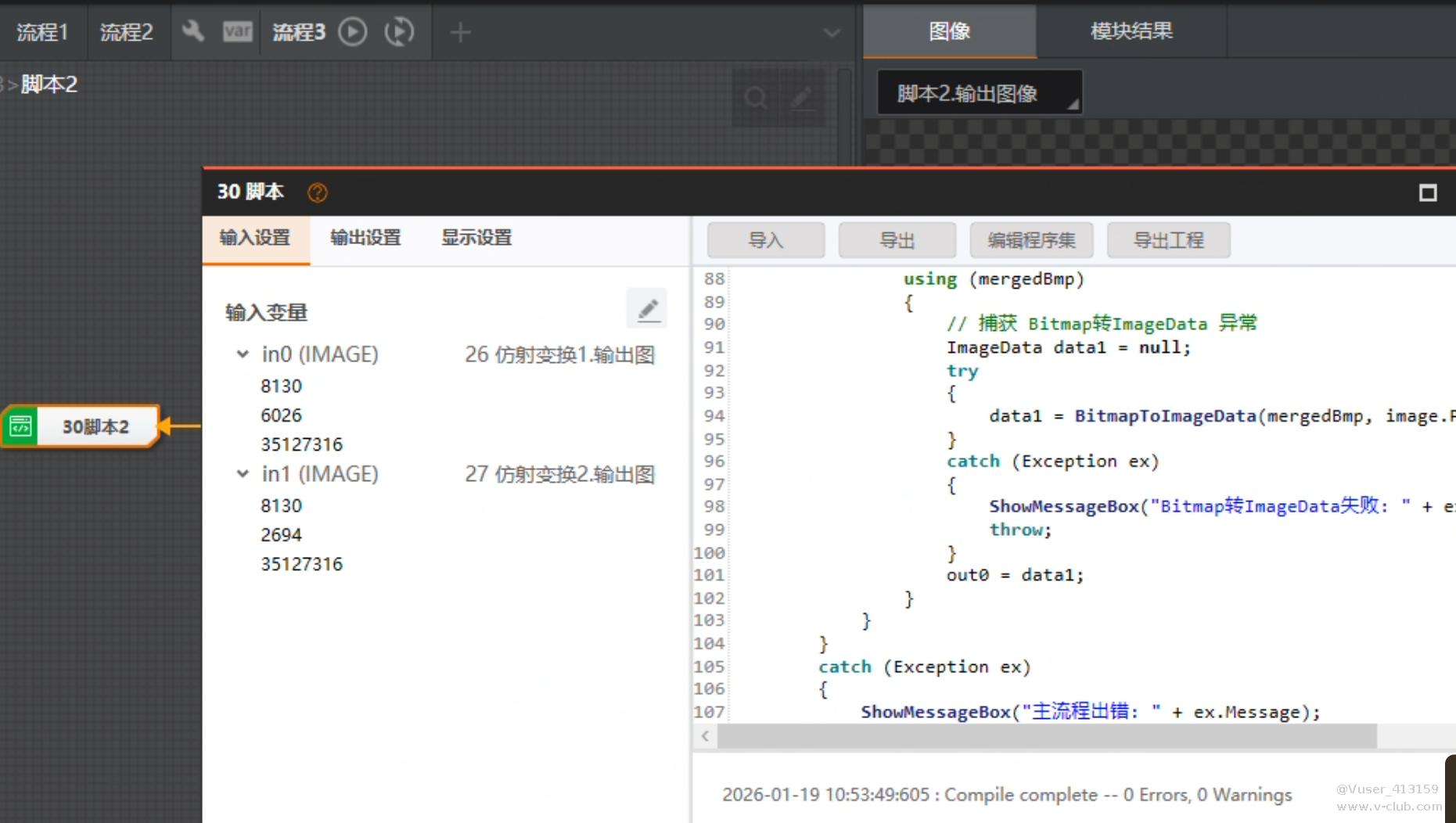Click the 导入 button
The height and width of the screenshot is (823, 1456).
(x=765, y=240)
